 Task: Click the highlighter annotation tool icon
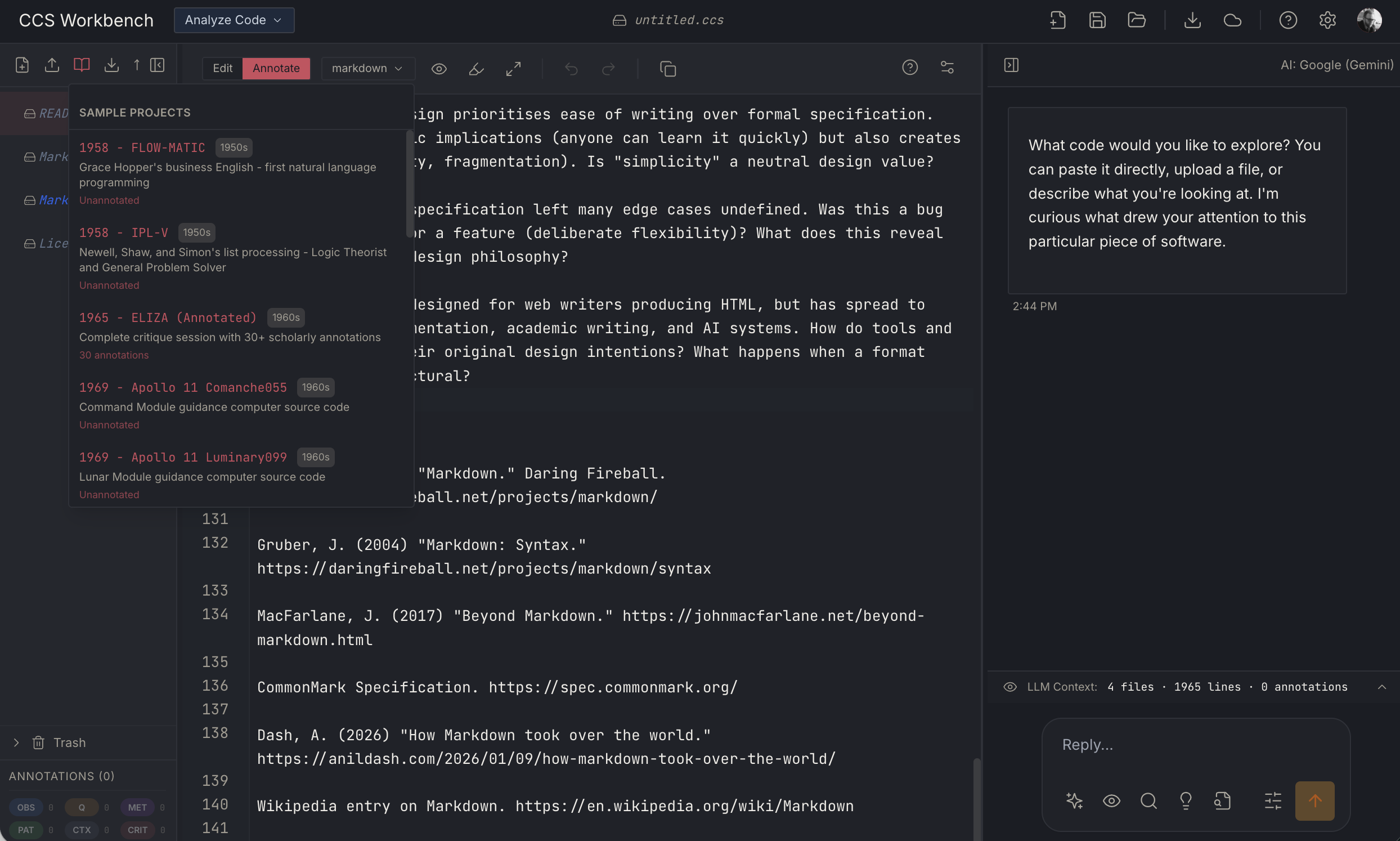click(x=476, y=69)
